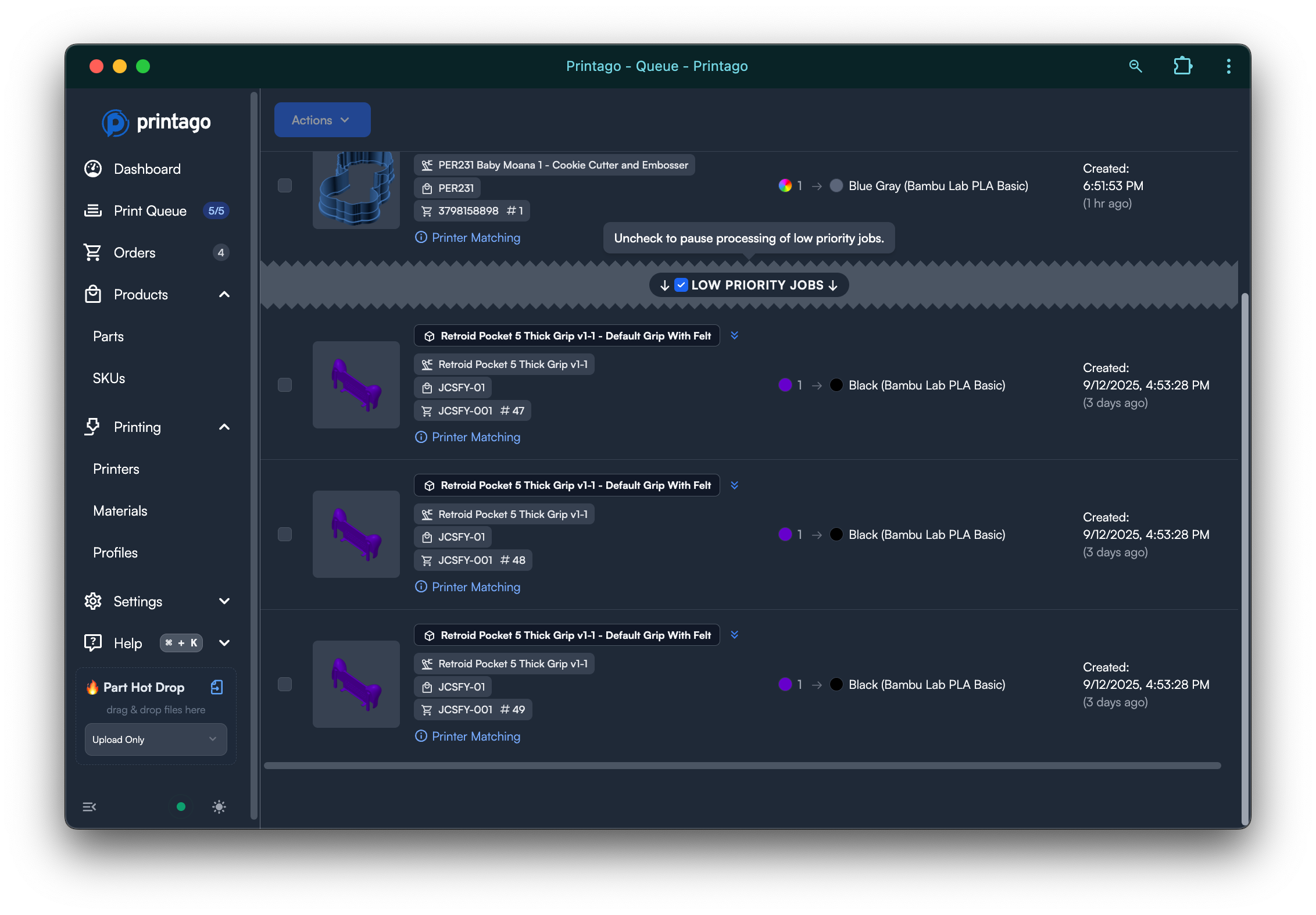Click the Part Hot Drop file upload icon
The height and width of the screenshot is (915, 1316).
pyautogui.click(x=217, y=687)
